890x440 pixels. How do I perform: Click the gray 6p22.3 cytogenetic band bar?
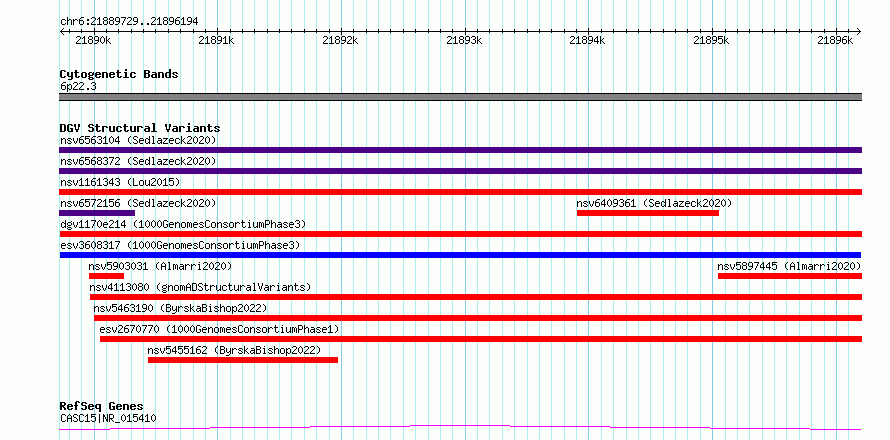(x=460, y=97)
